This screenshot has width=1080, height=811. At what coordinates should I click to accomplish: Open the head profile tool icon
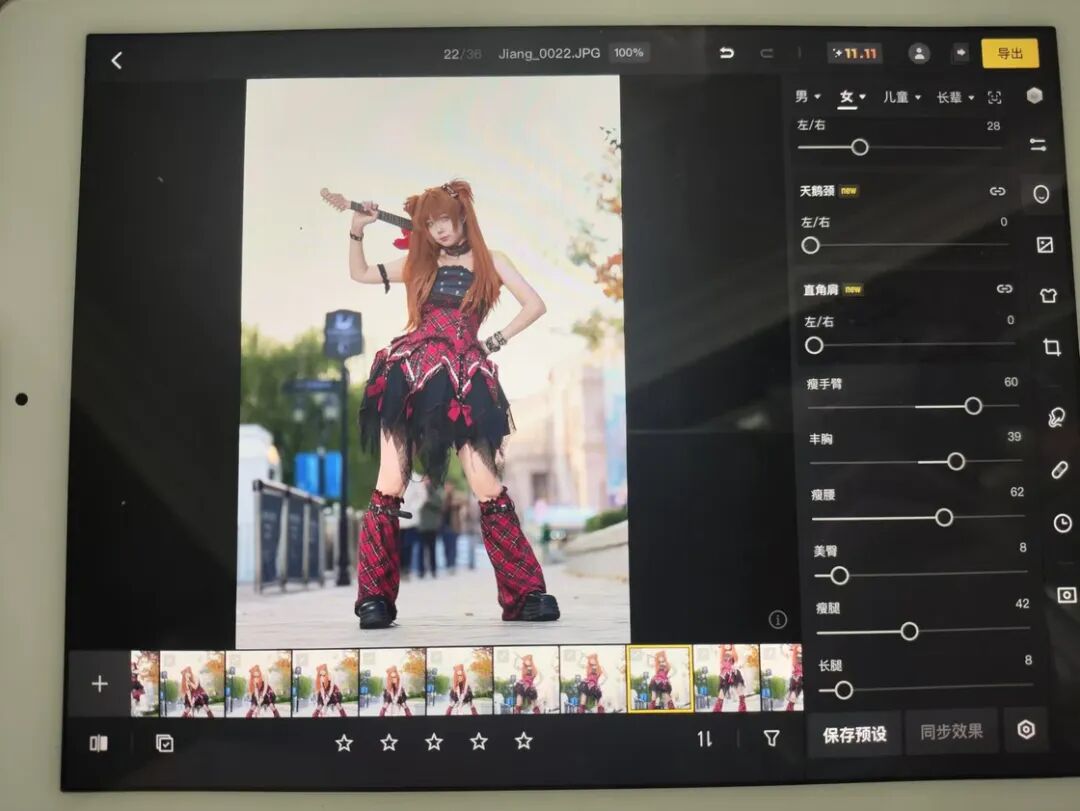point(1055,418)
